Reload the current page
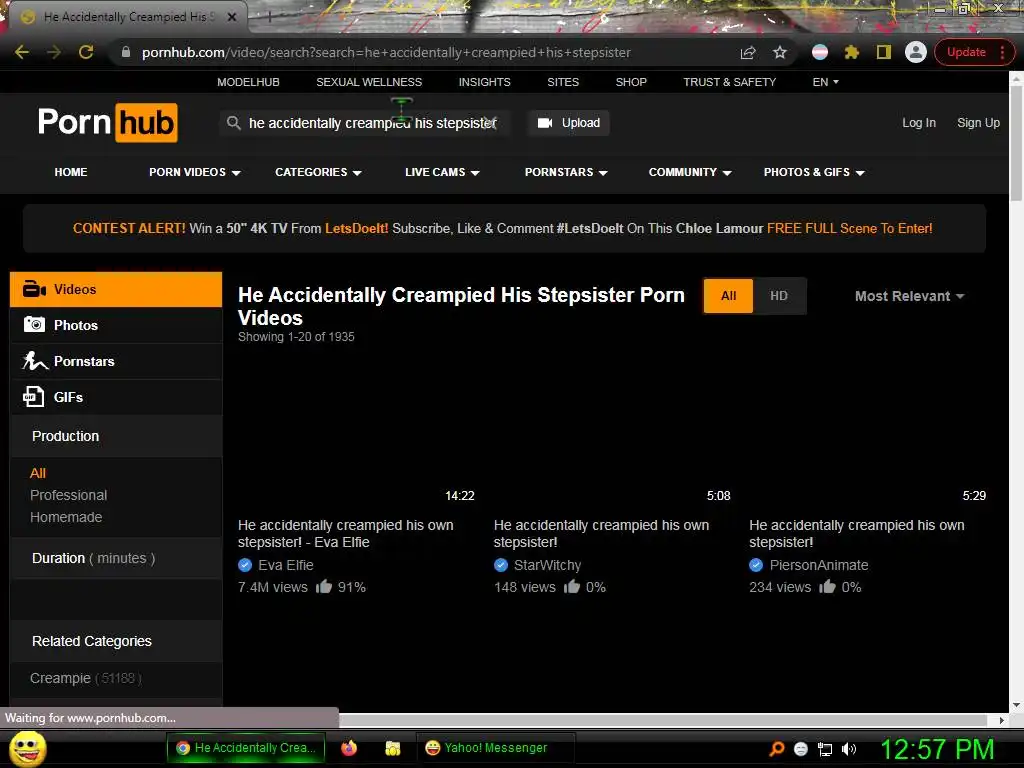 (86, 52)
